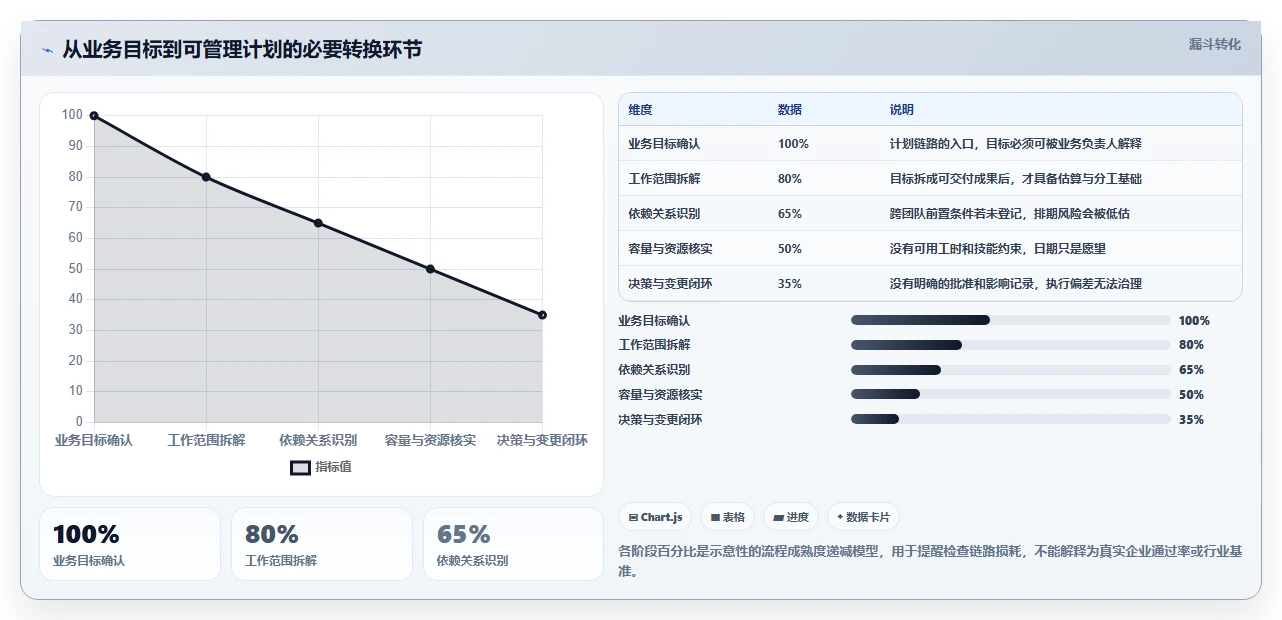
Task: Select the chart point for 决策与变更闭环
Action: click(542, 315)
